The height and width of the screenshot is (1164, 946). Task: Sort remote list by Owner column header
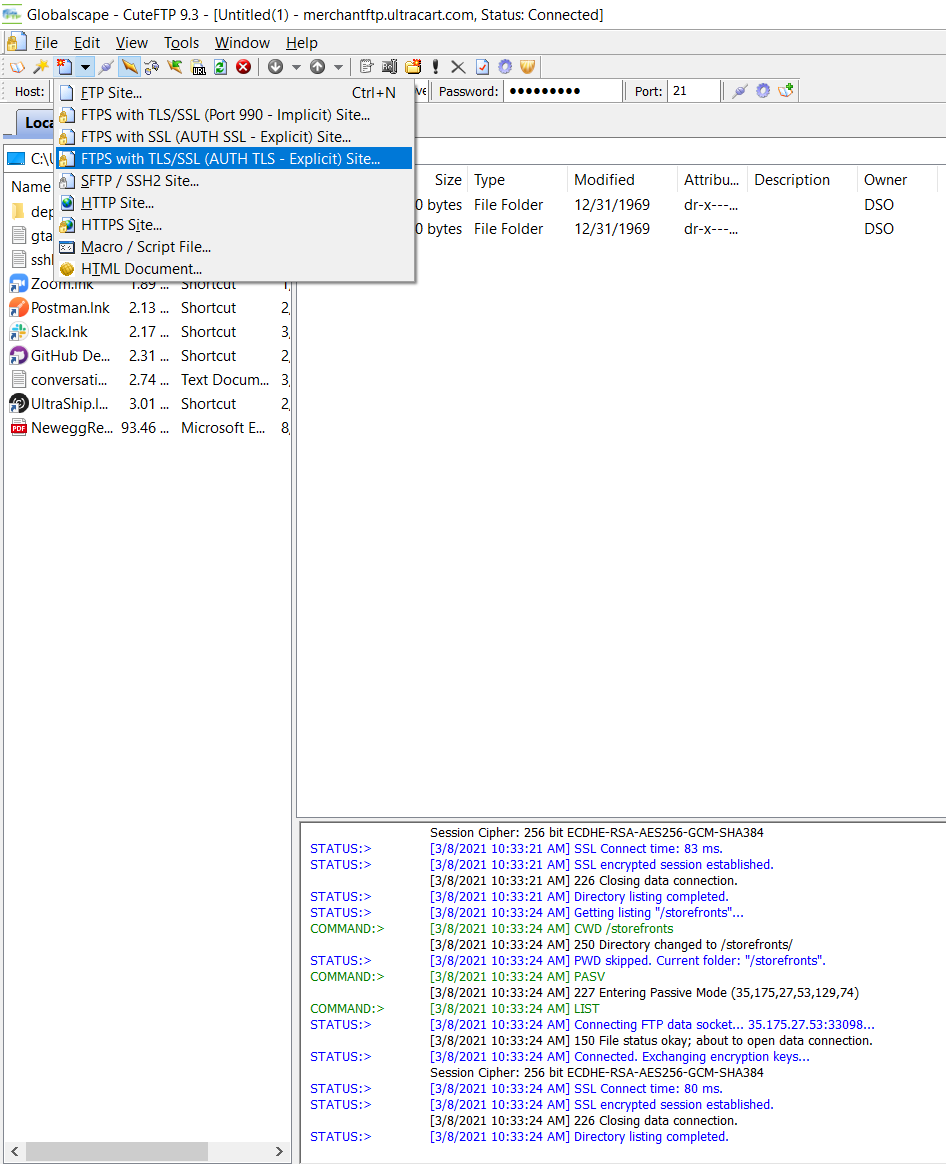tap(898, 180)
